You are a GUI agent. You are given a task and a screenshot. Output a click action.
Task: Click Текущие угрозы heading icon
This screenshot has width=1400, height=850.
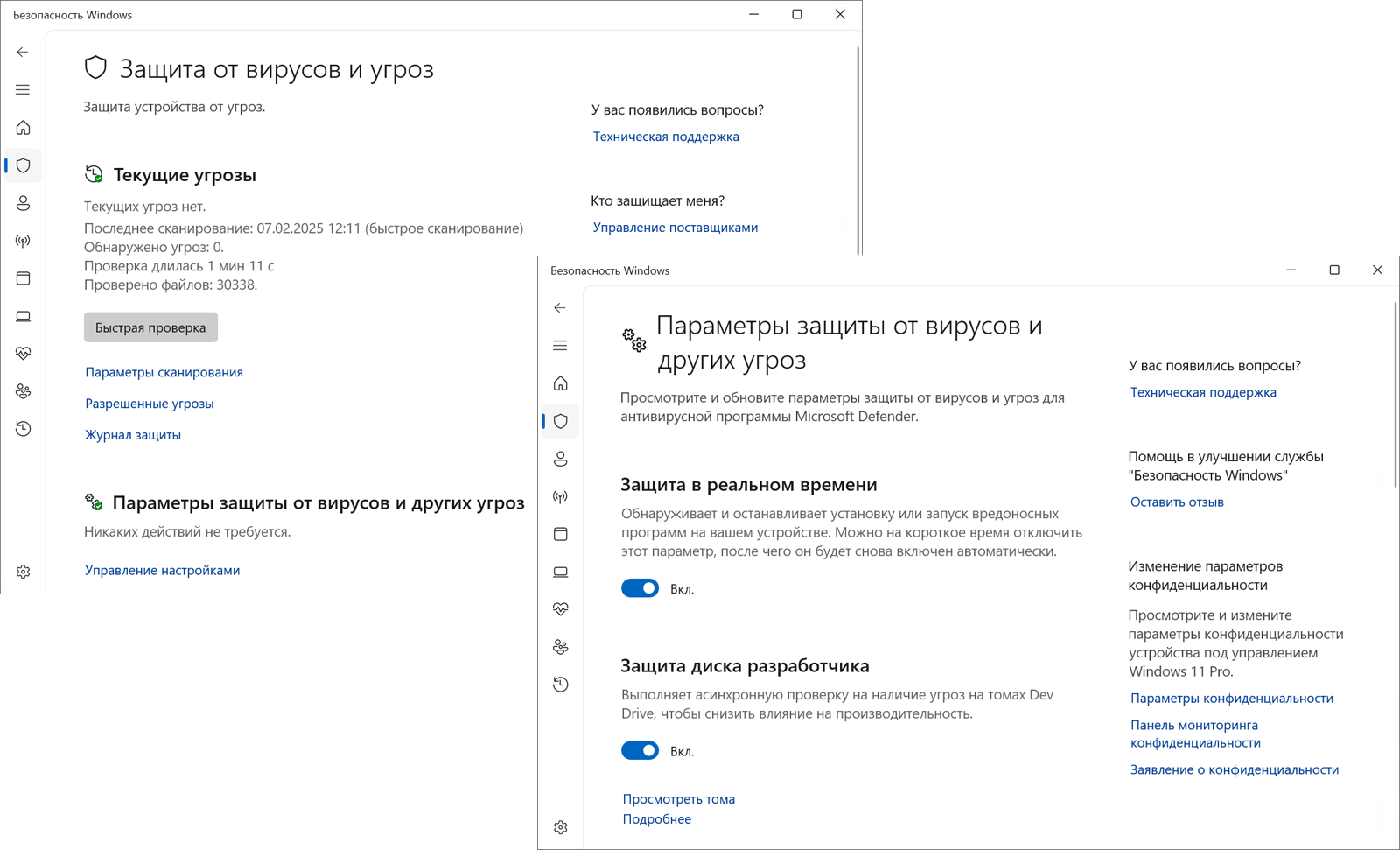[x=94, y=174]
